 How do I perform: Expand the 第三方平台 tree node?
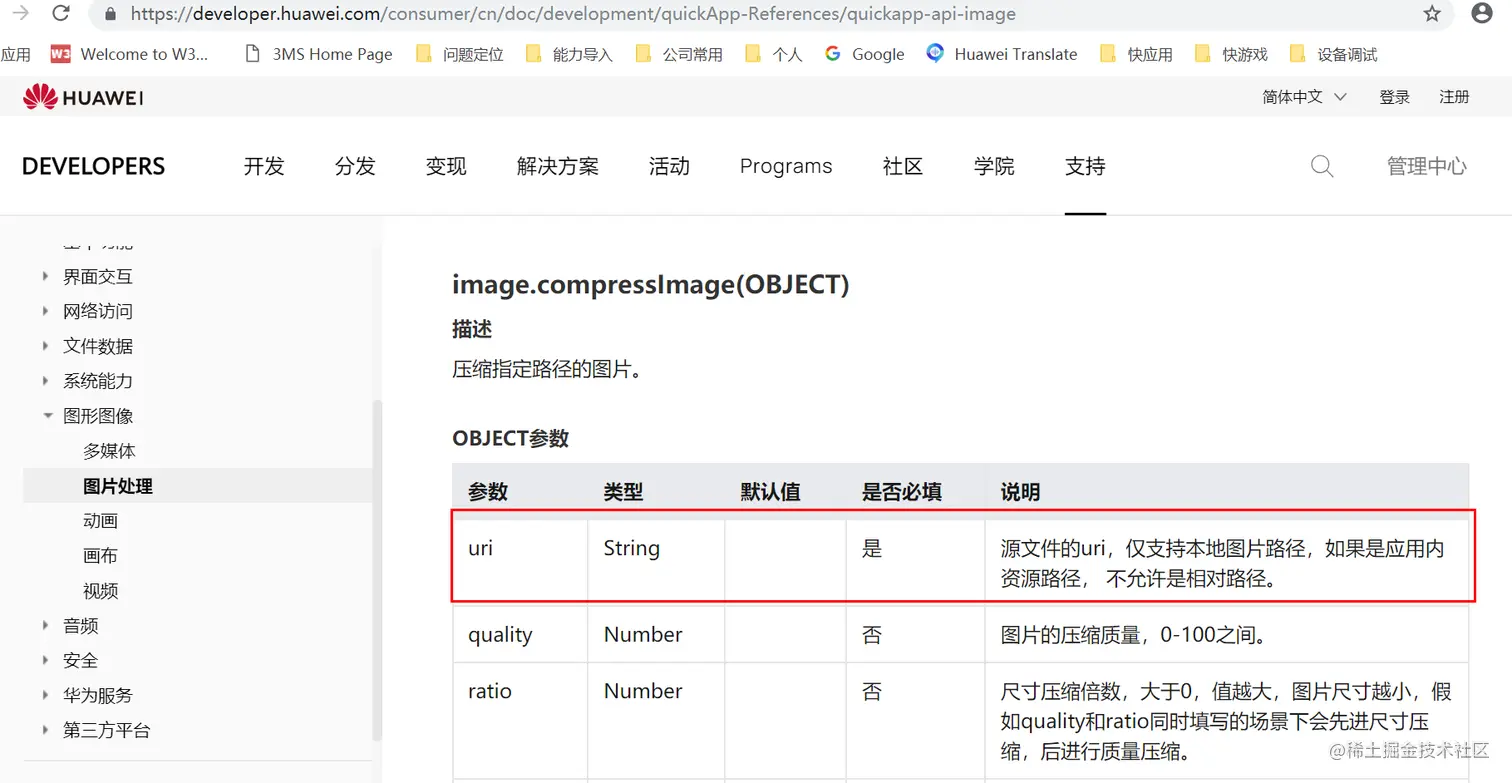tap(46, 730)
